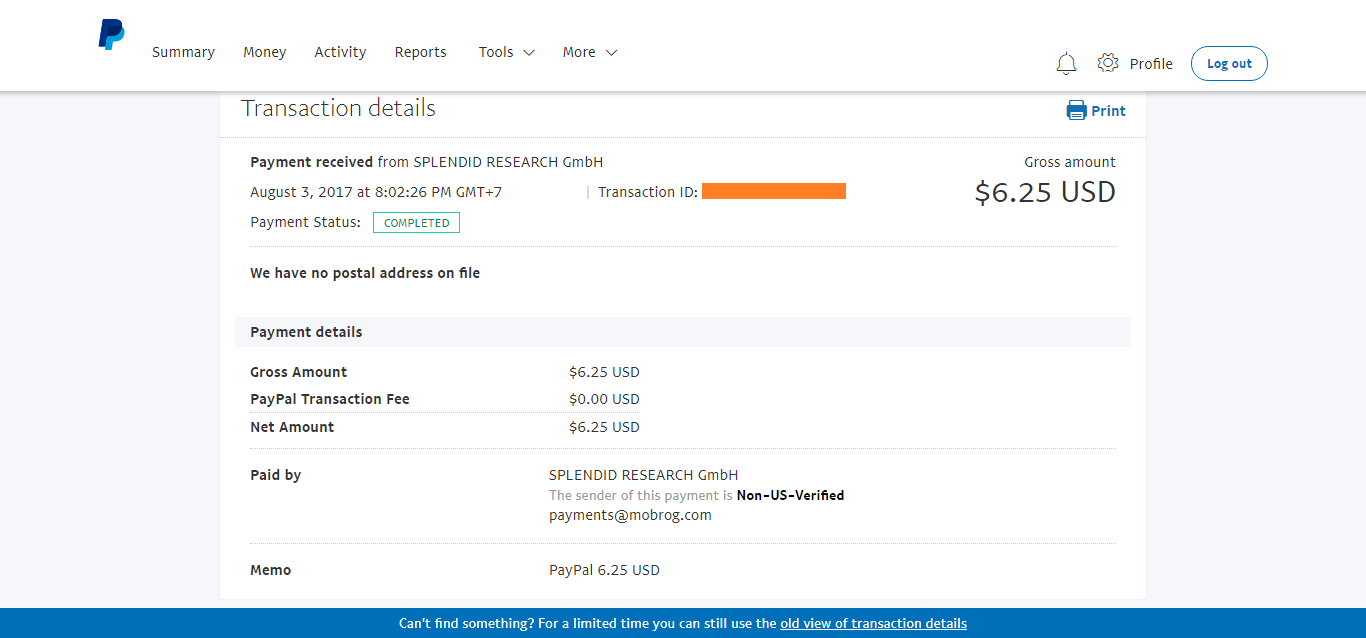Click the printer icon next to Print
The height and width of the screenshot is (638, 1366).
[1076, 110]
